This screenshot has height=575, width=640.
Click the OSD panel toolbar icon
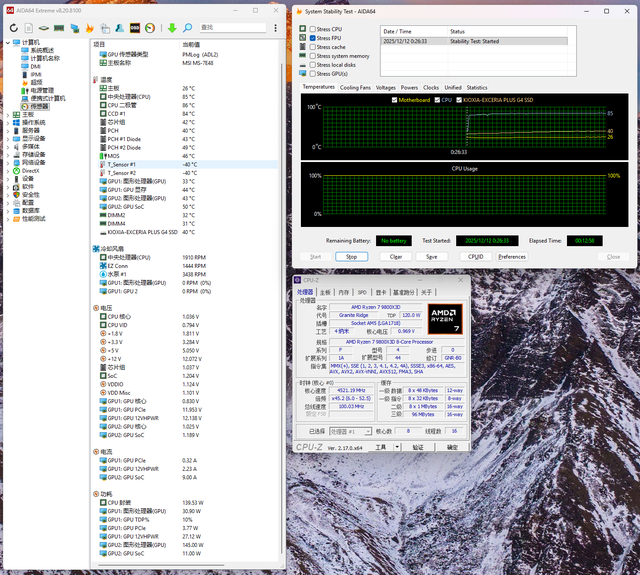[134, 27]
